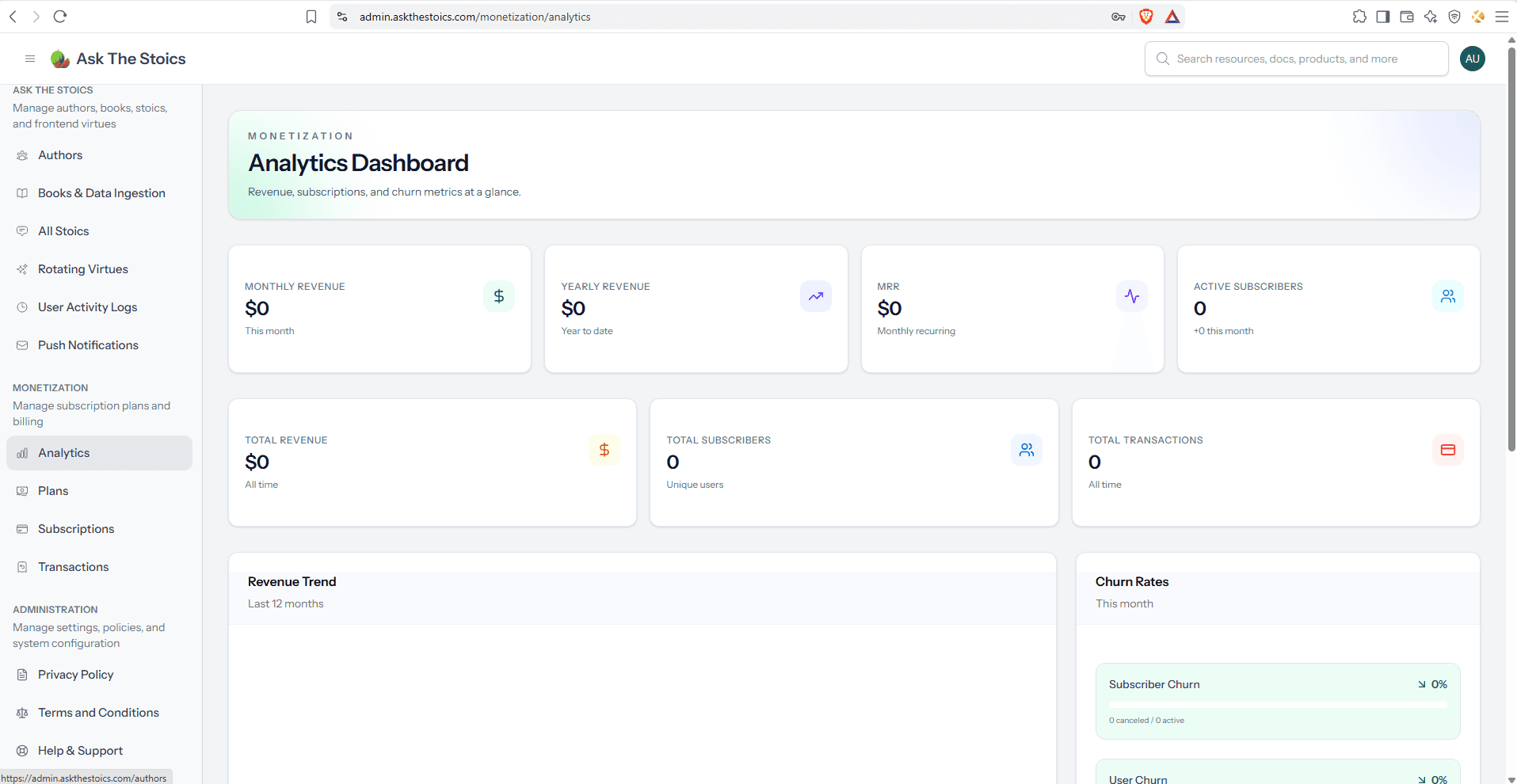
Task: Click 'Monthly recurring' label
Action: coord(917,331)
